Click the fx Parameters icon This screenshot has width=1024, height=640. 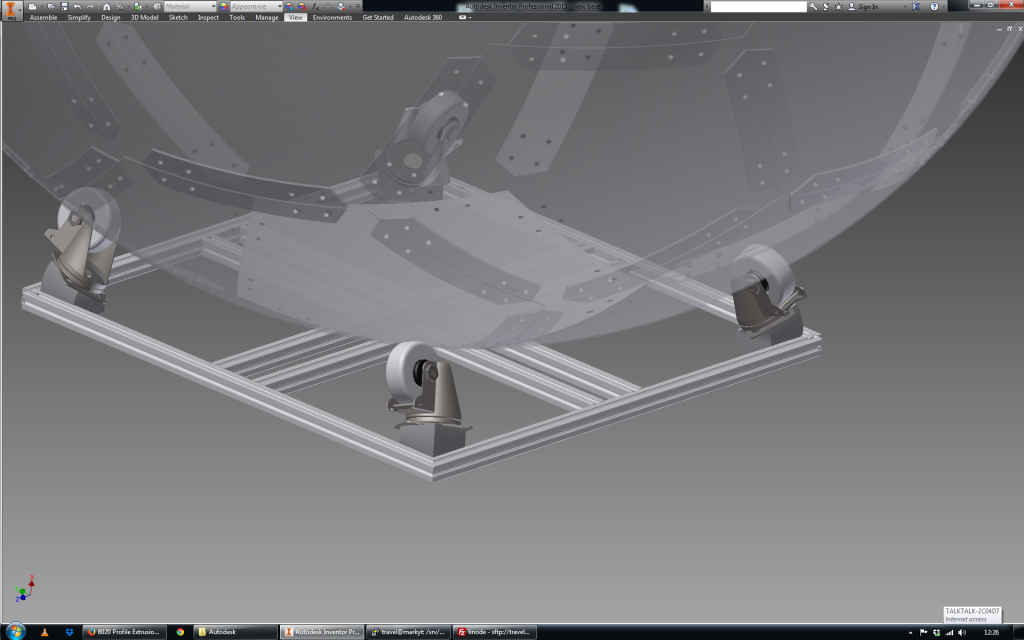click(315, 7)
